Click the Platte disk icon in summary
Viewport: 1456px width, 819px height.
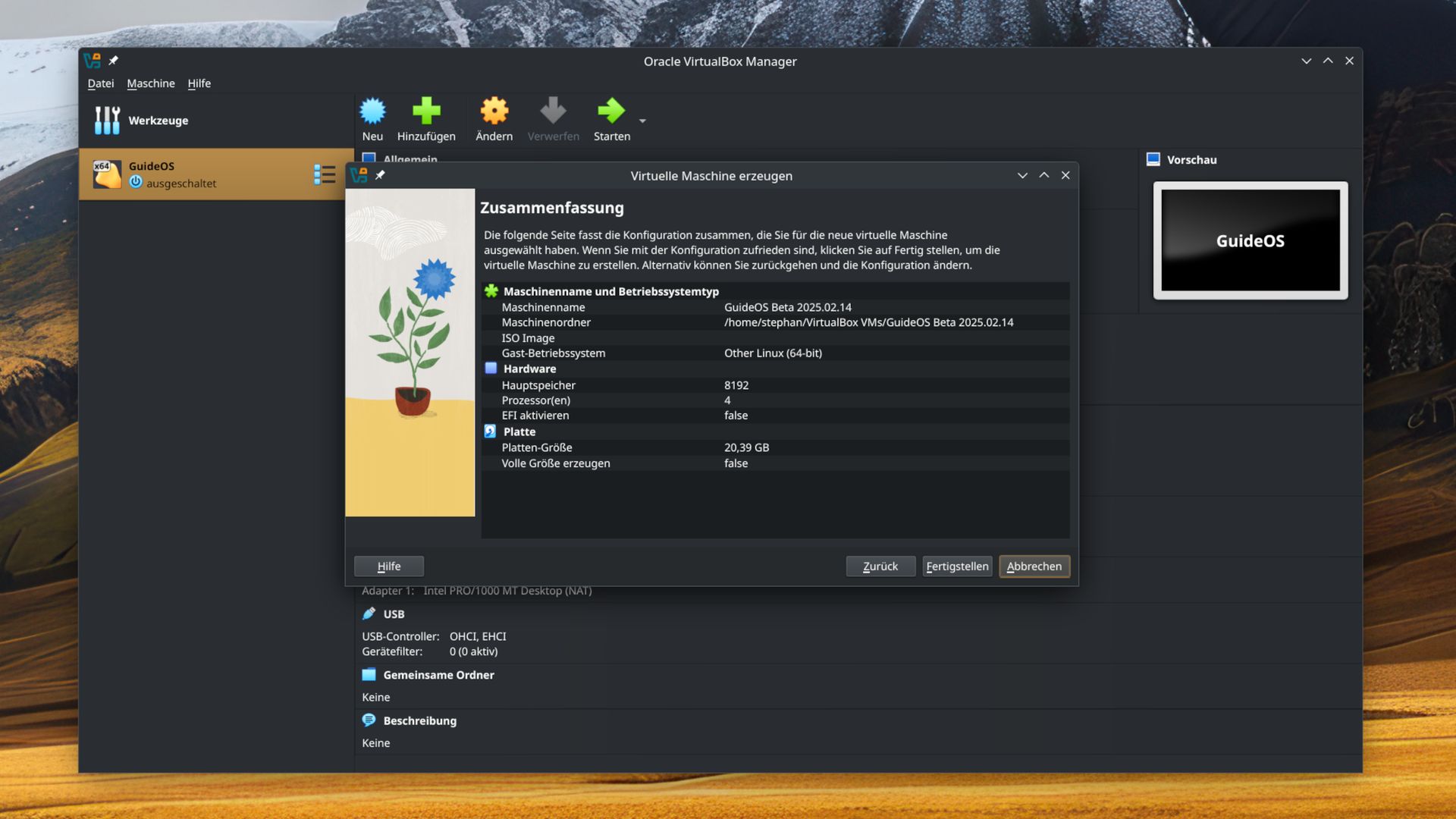point(490,431)
